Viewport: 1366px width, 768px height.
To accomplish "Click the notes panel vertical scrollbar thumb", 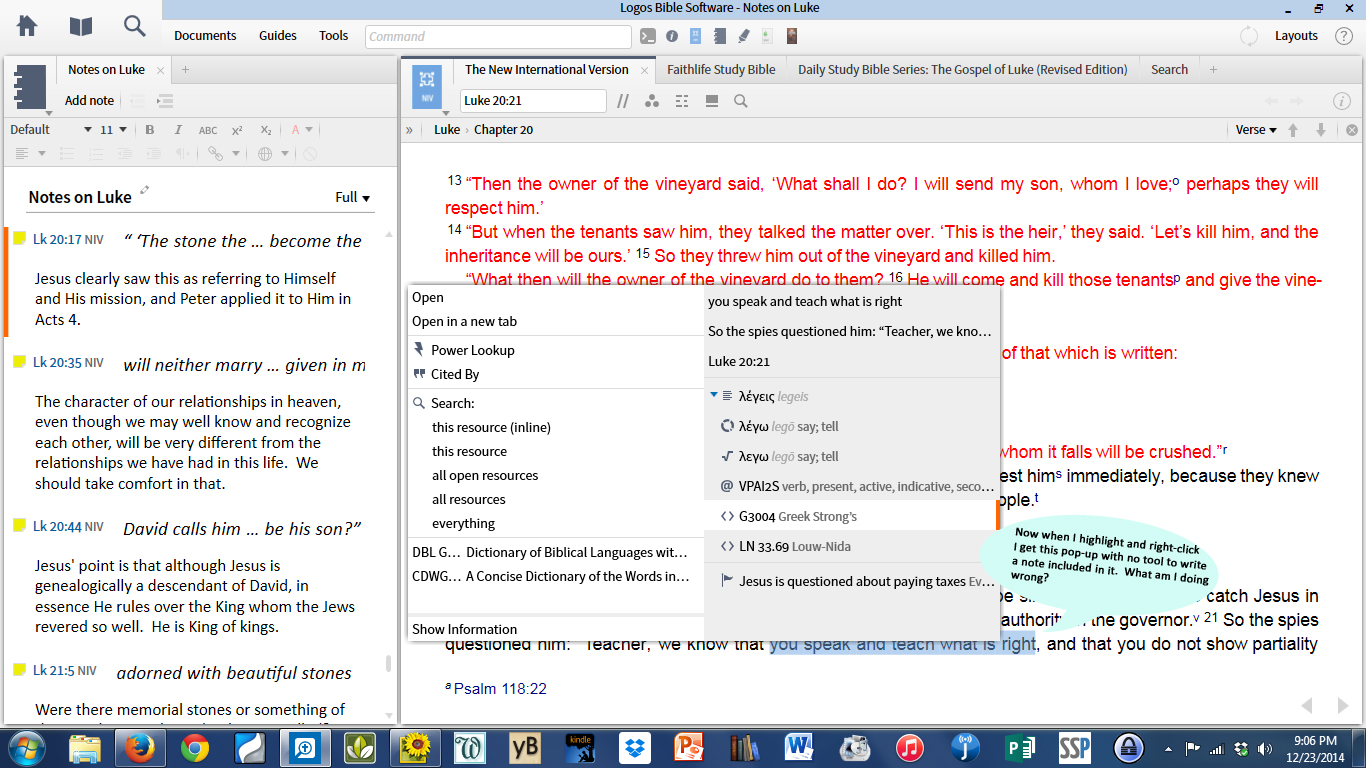I will [388, 664].
